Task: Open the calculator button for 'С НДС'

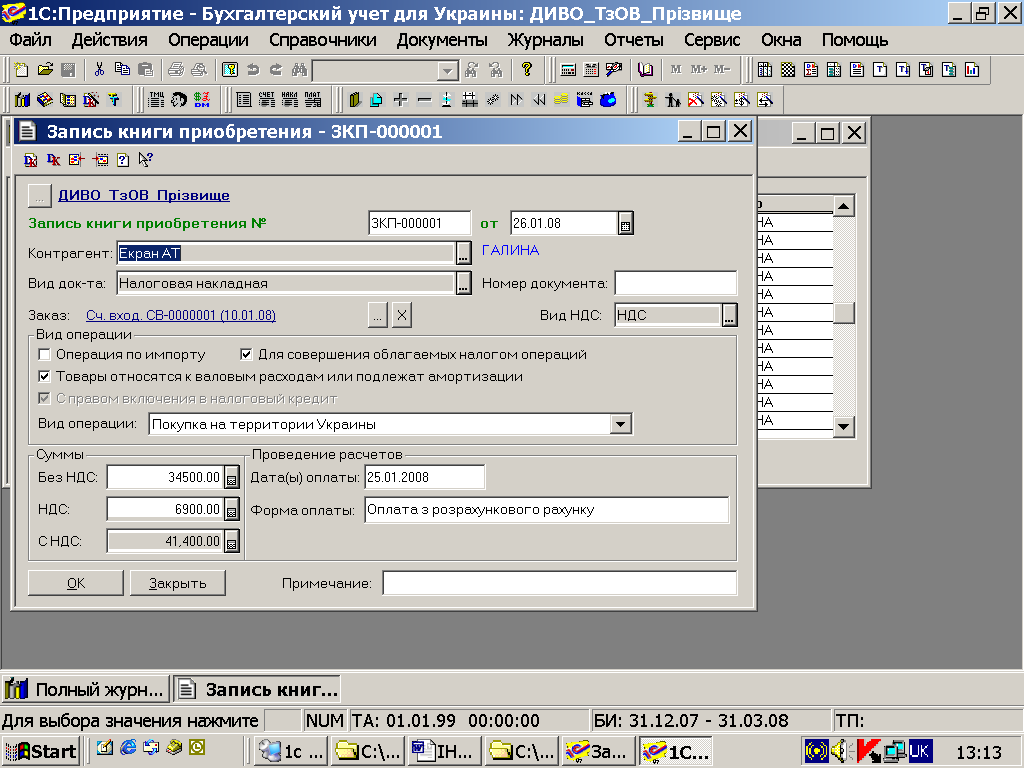Action: point(231,541)
